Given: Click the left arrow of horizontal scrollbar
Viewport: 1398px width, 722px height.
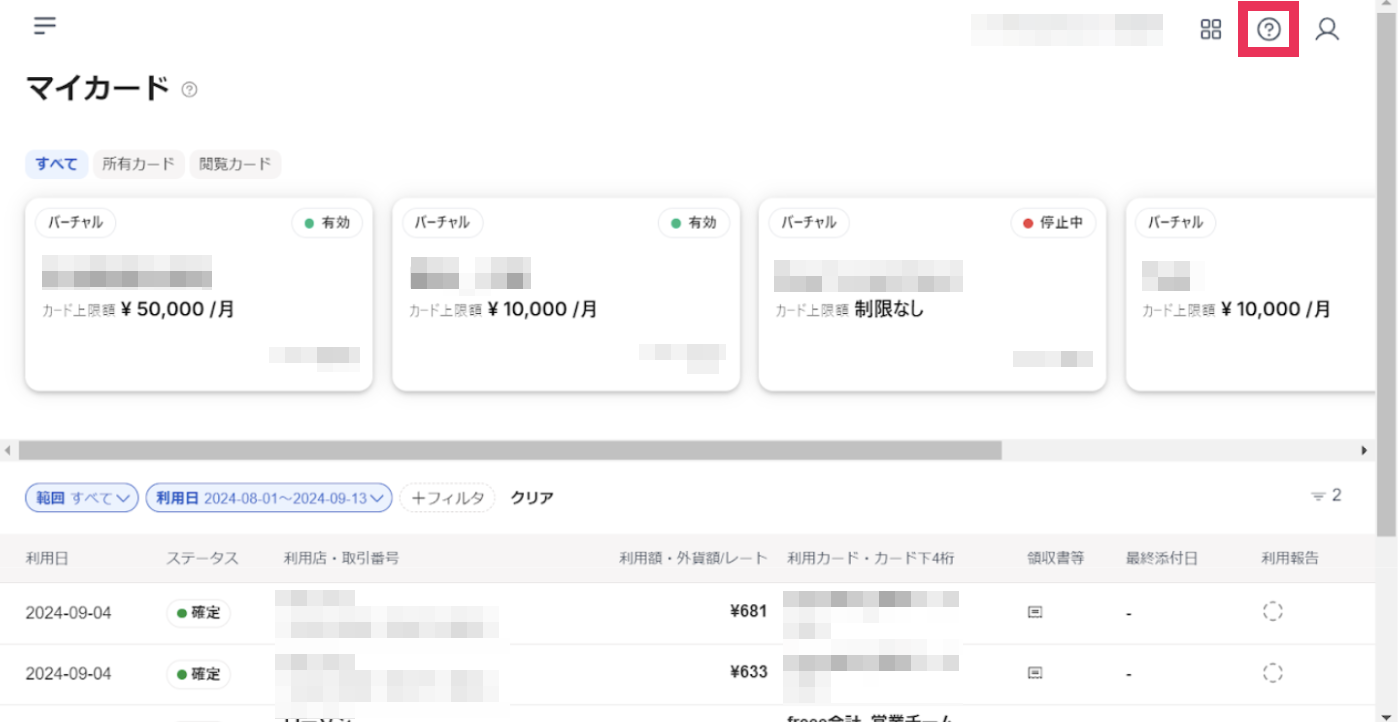Looking at the screenshot, I should 8,451.
